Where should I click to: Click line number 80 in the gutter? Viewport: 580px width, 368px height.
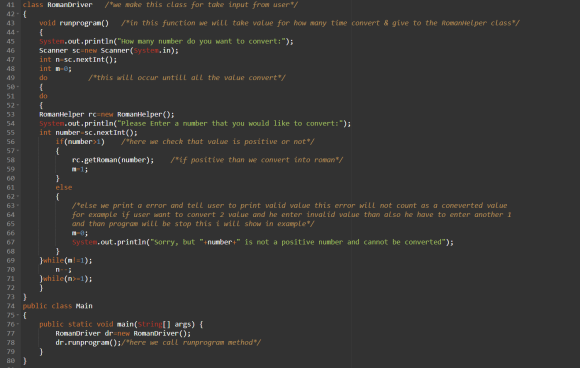point(10,361)
